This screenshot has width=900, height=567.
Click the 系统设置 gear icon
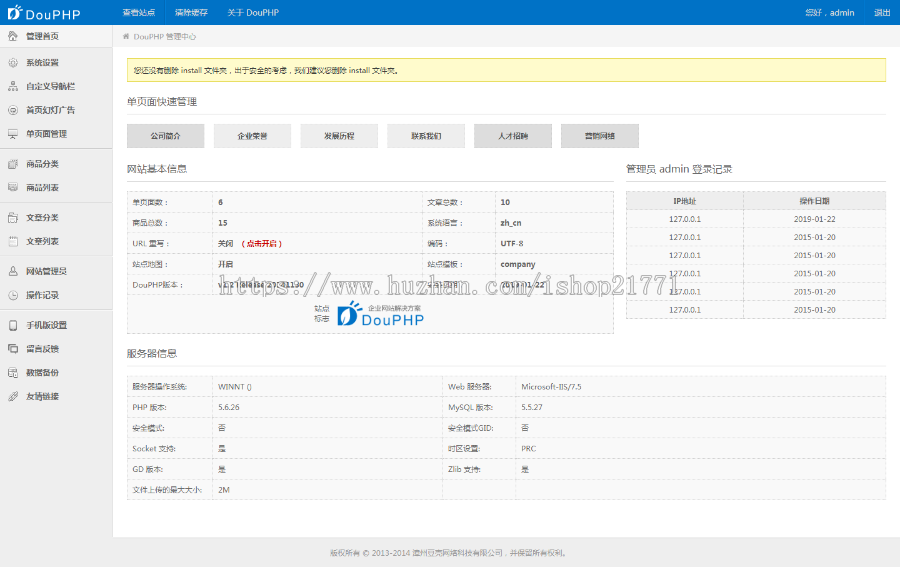click(x=13, y=62)
